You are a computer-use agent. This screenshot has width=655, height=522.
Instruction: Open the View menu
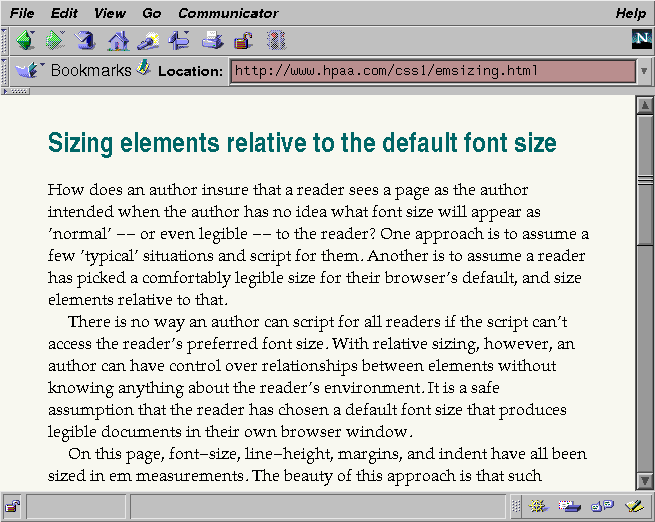pyautogui.click(x=110, y=13)
